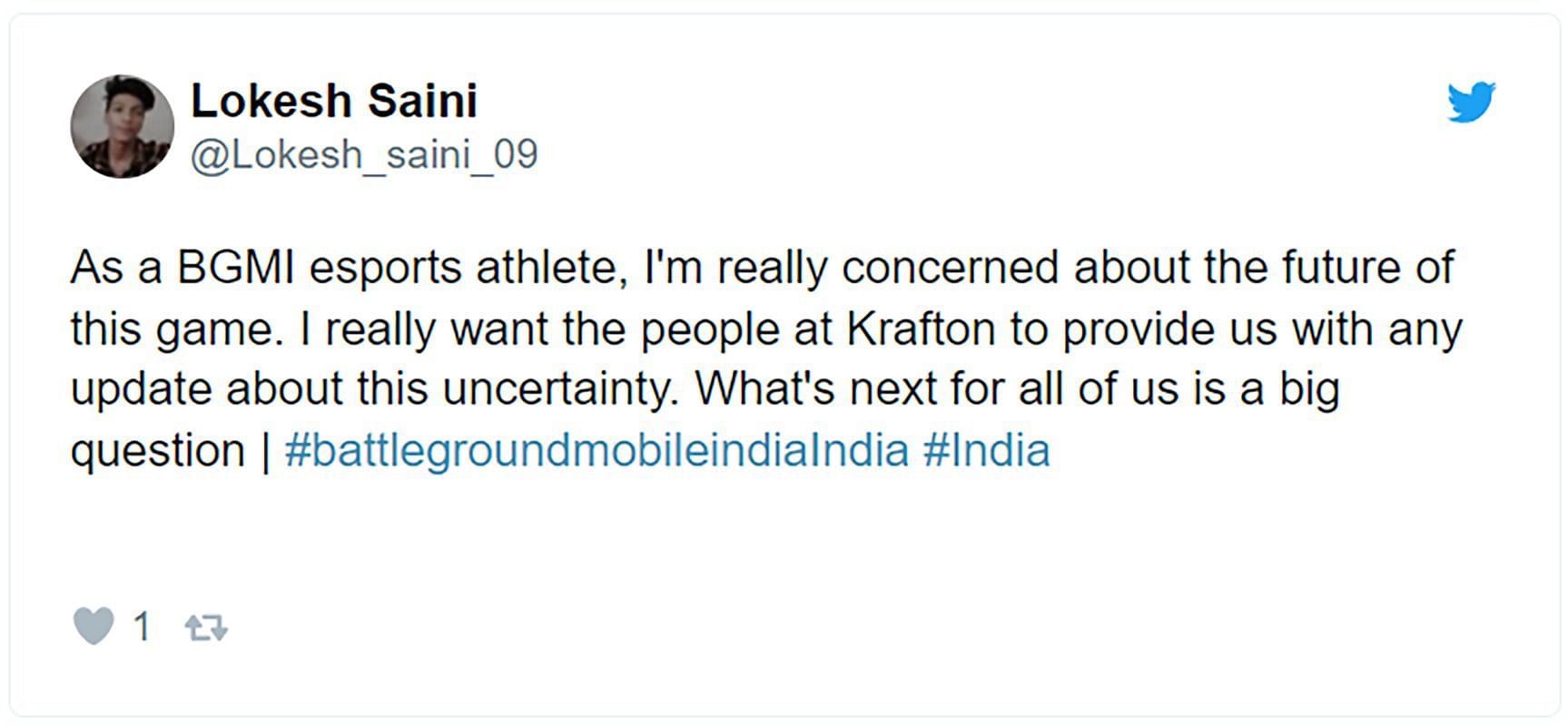
Task: Click the word "provide" in the tweet
Action: [1139, 329]
